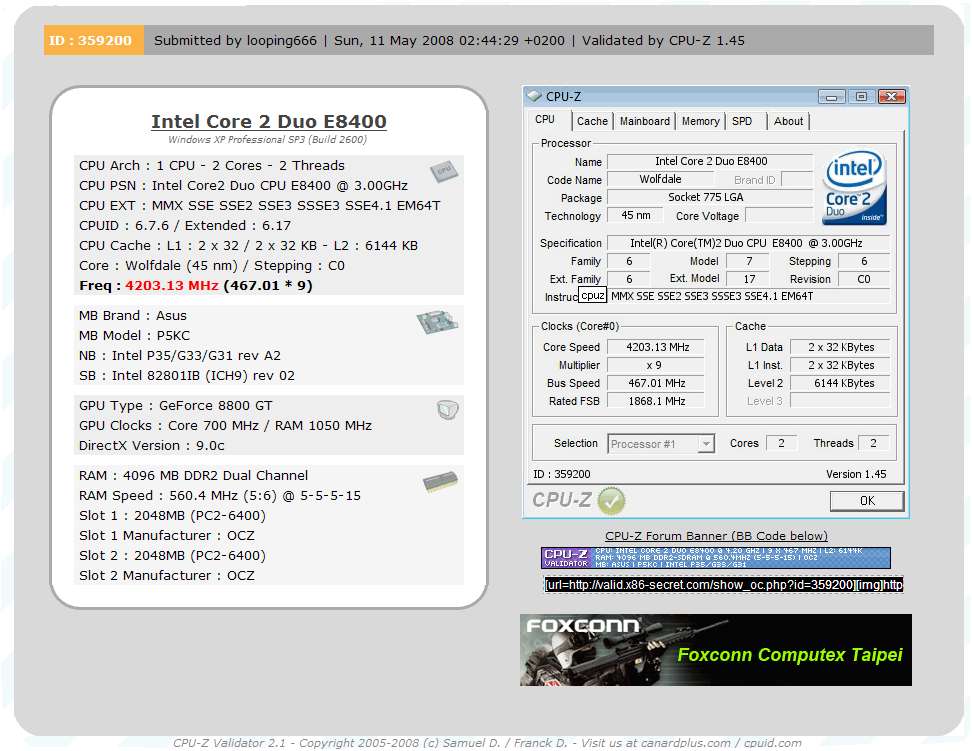Click the GPU icon next to GeForce 8800 GT

click(x=447, y=409)
